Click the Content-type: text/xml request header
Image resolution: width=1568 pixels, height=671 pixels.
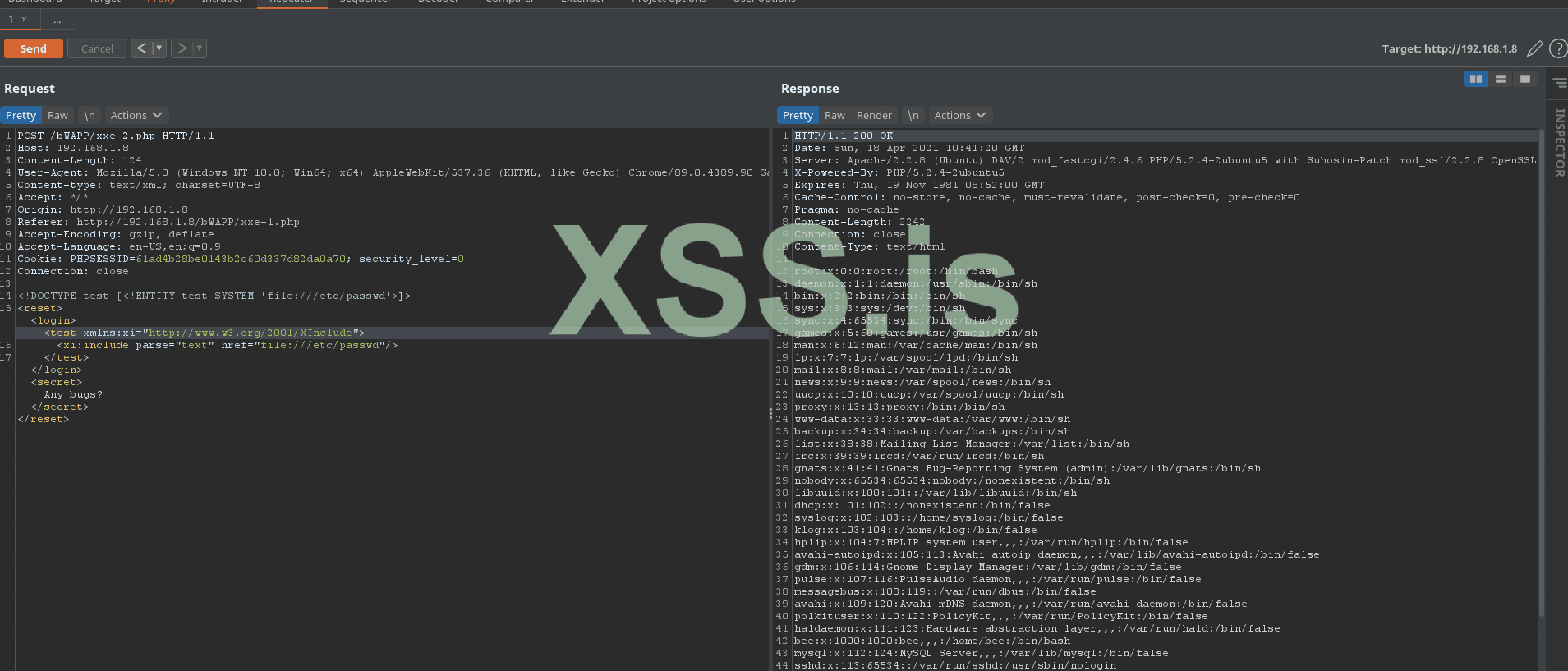[139, 186]
